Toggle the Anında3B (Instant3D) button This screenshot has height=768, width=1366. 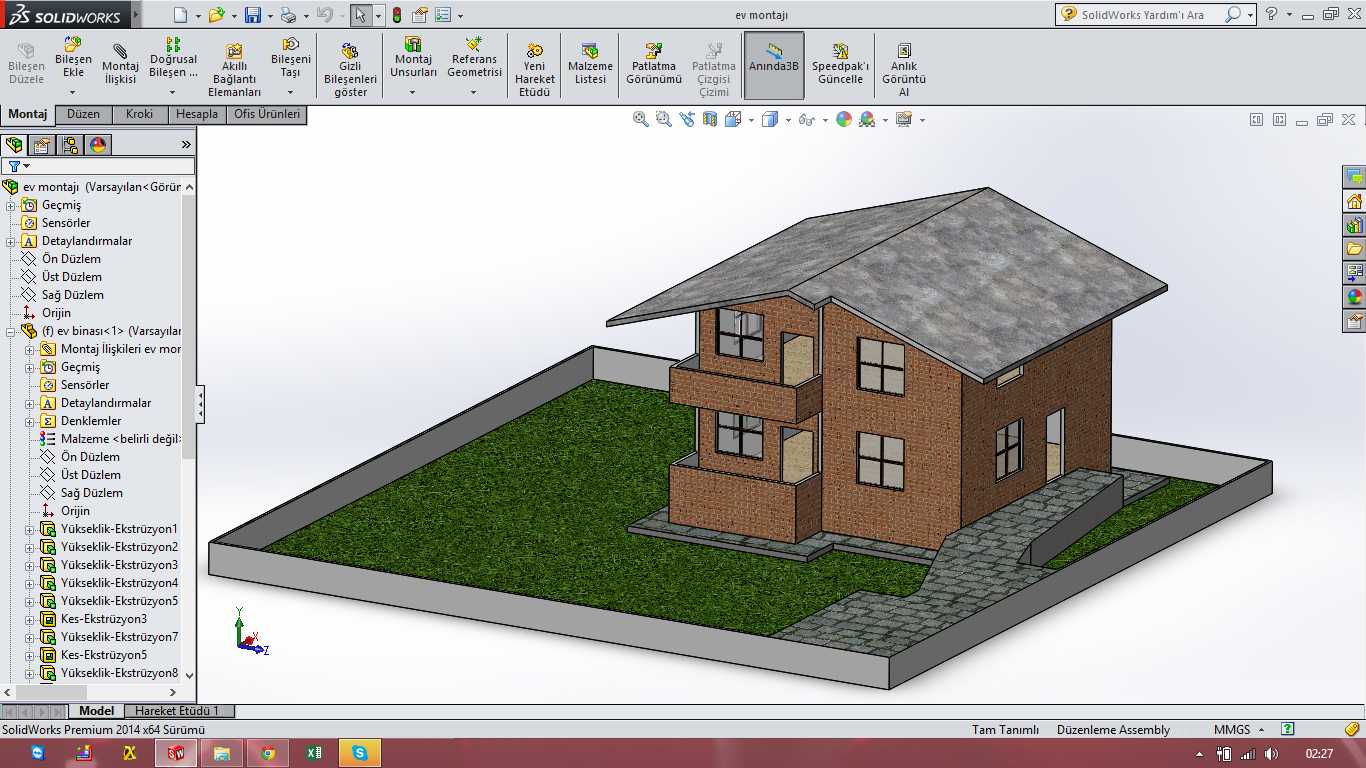click(x=774, y=65)
